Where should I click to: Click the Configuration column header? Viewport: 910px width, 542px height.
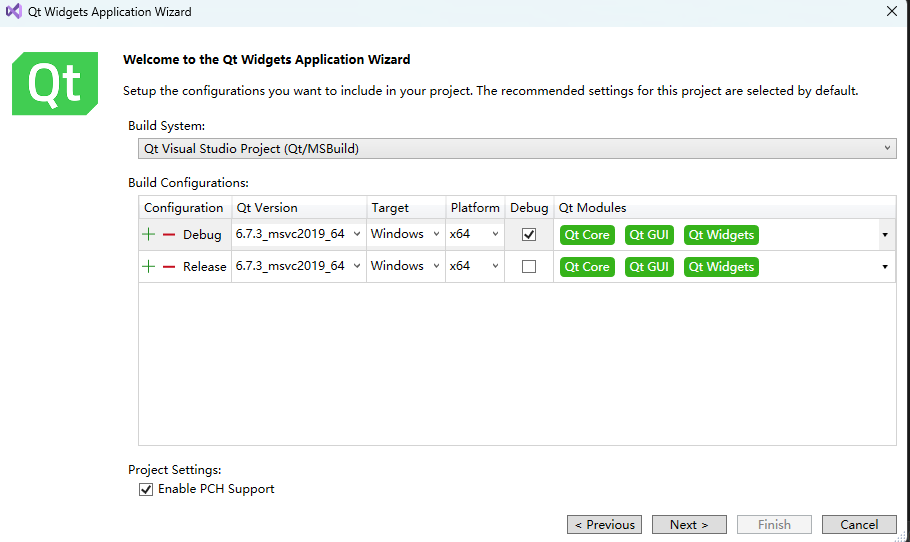(x=183, y=208)
